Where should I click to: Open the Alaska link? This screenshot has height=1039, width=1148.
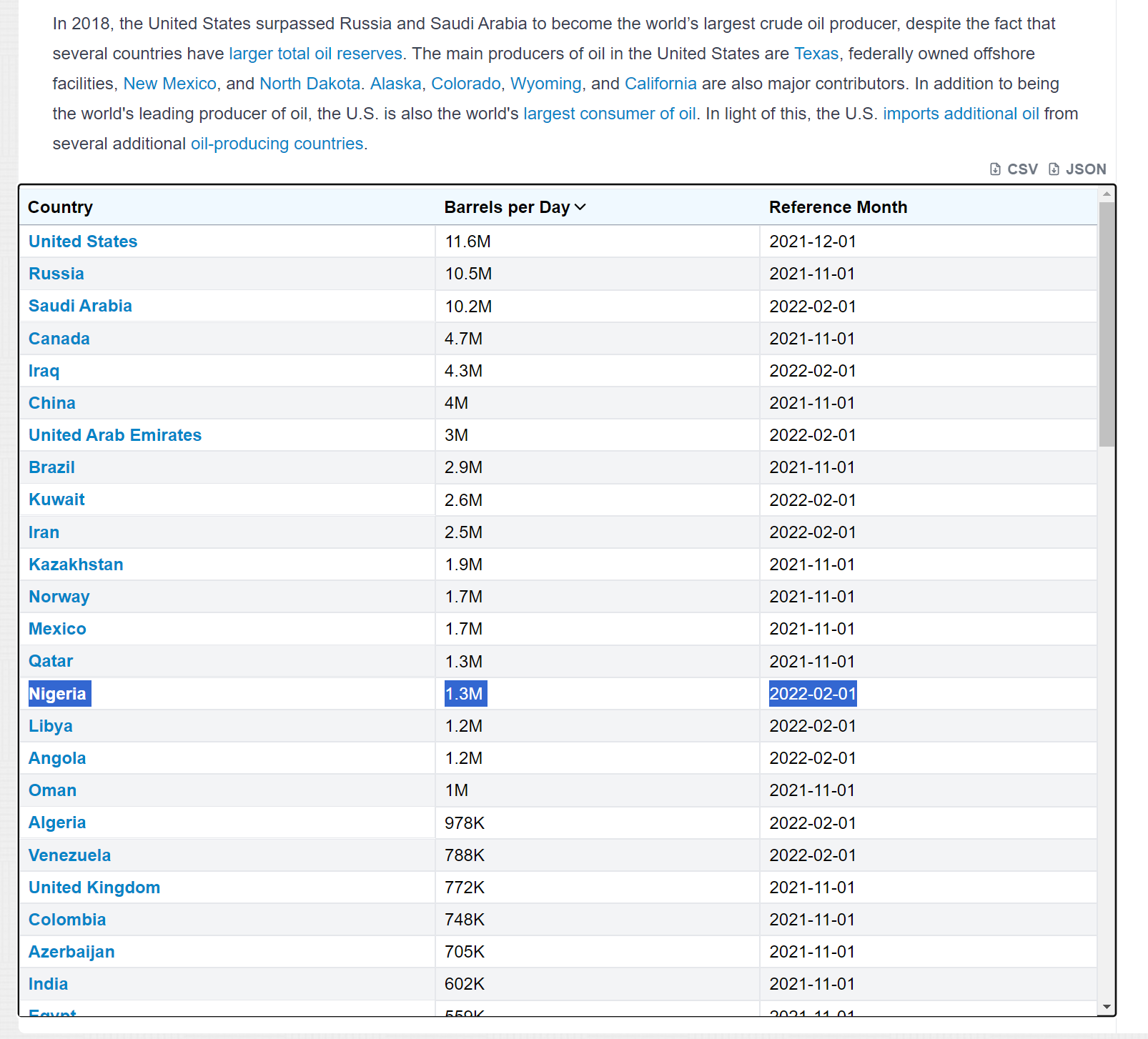coord(395,84)
